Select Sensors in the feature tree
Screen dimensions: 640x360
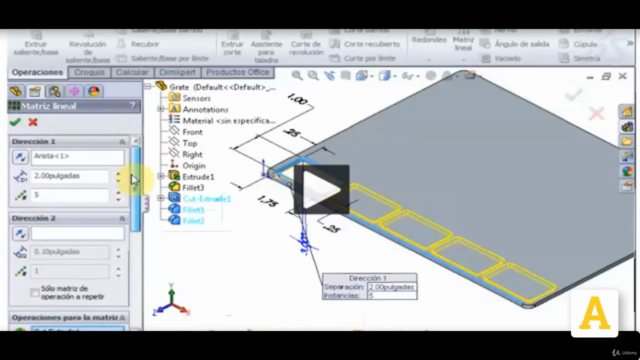(x=190, y=98)
